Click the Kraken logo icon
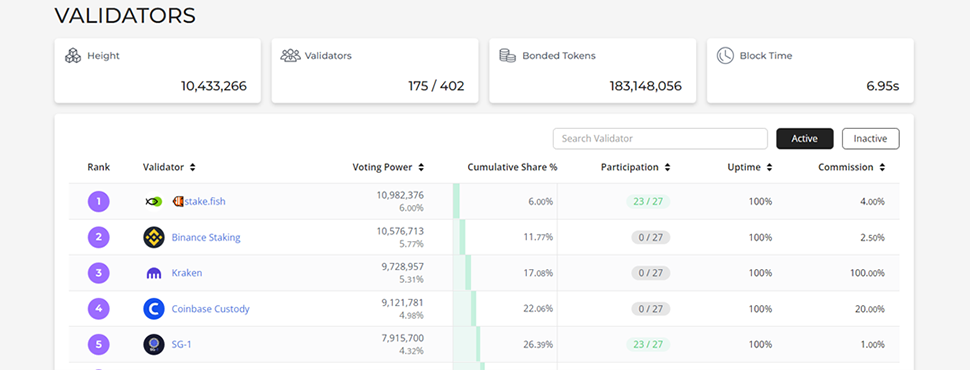Image resolution: width=970 pixels, height=370 pixels. (154, 273)
